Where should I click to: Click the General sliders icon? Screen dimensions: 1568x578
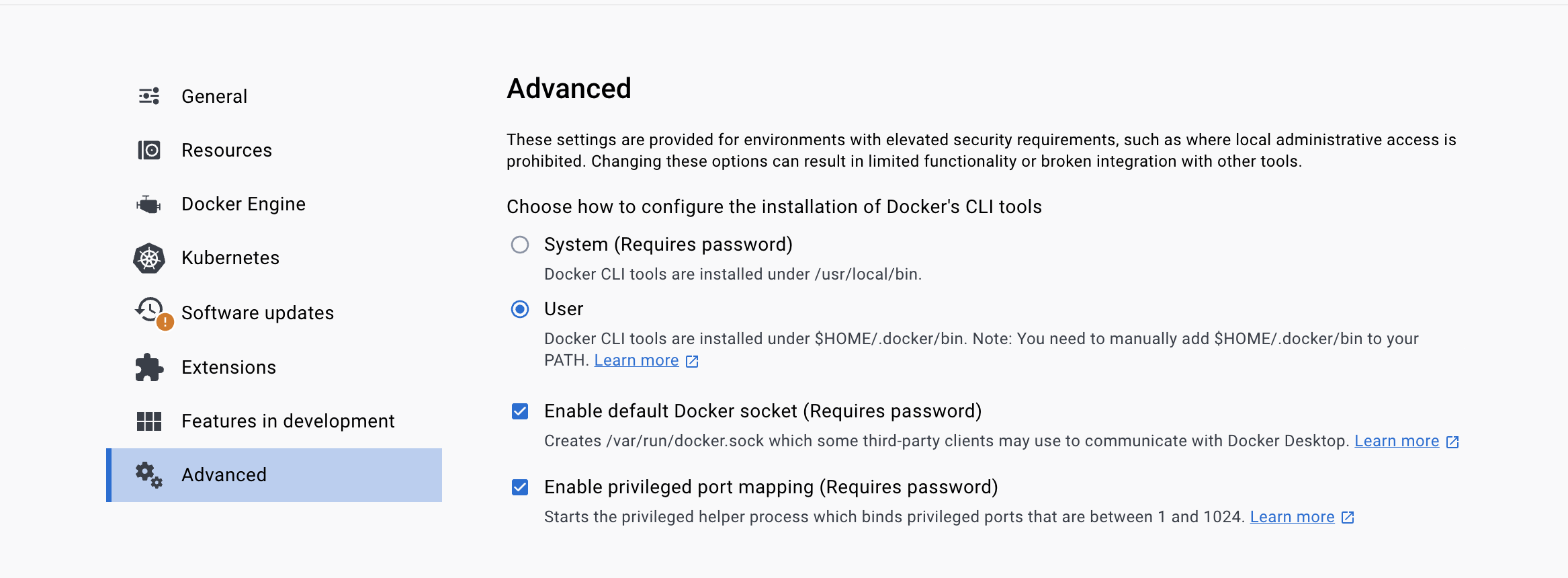point(149,96)
